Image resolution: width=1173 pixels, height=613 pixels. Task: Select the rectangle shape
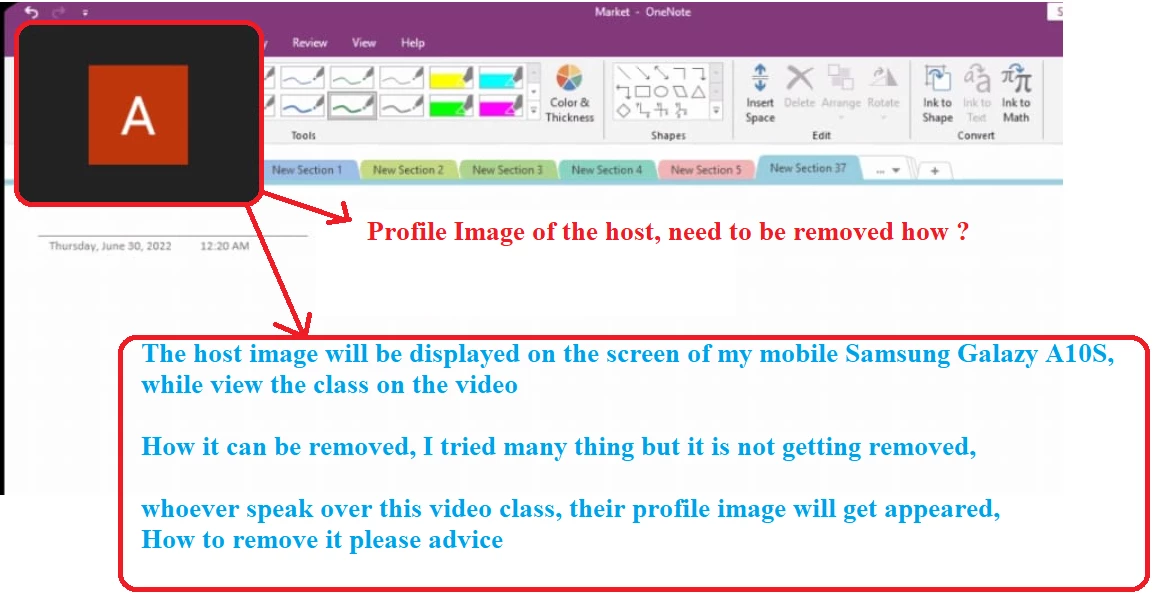click(x=643, y=92)
